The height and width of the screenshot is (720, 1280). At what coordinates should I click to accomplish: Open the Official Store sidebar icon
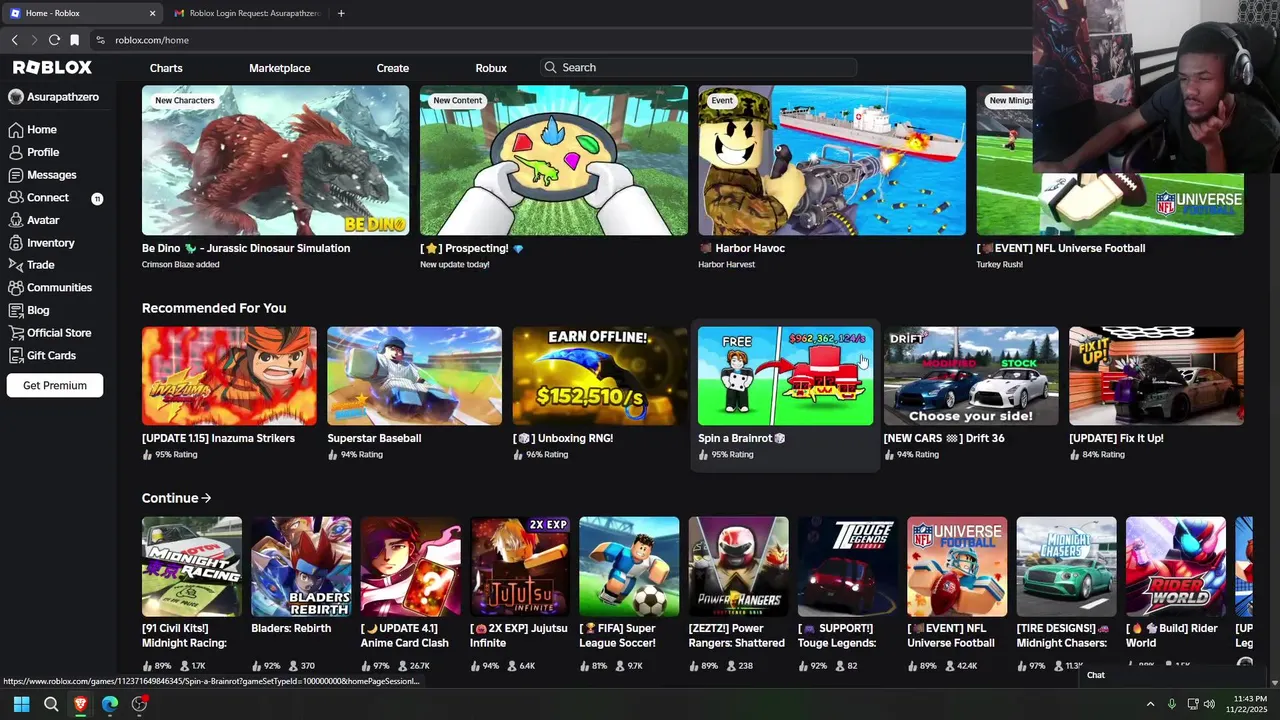[16, 333]
